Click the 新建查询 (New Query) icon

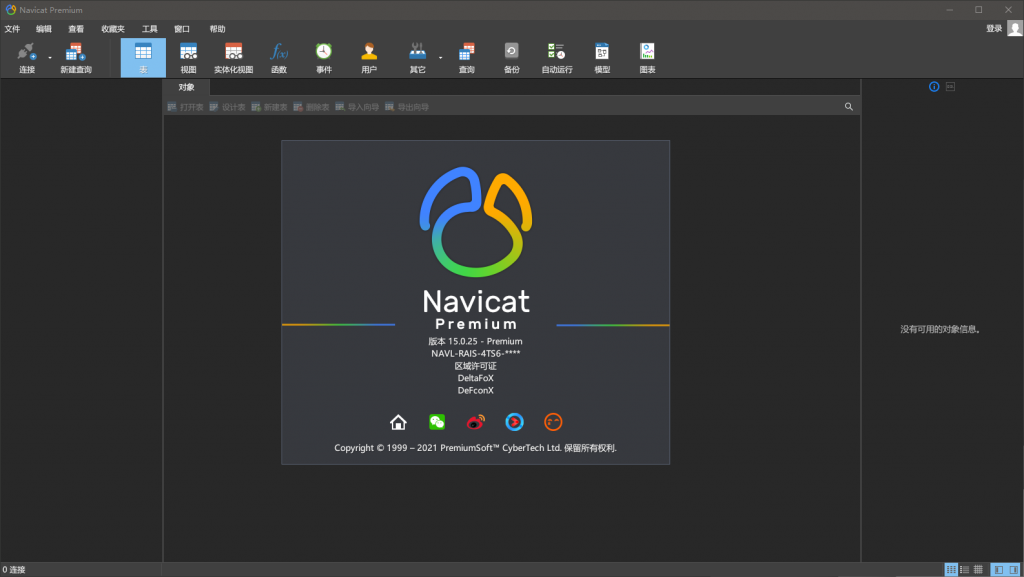pyautogui.click(x=76, y=57)
